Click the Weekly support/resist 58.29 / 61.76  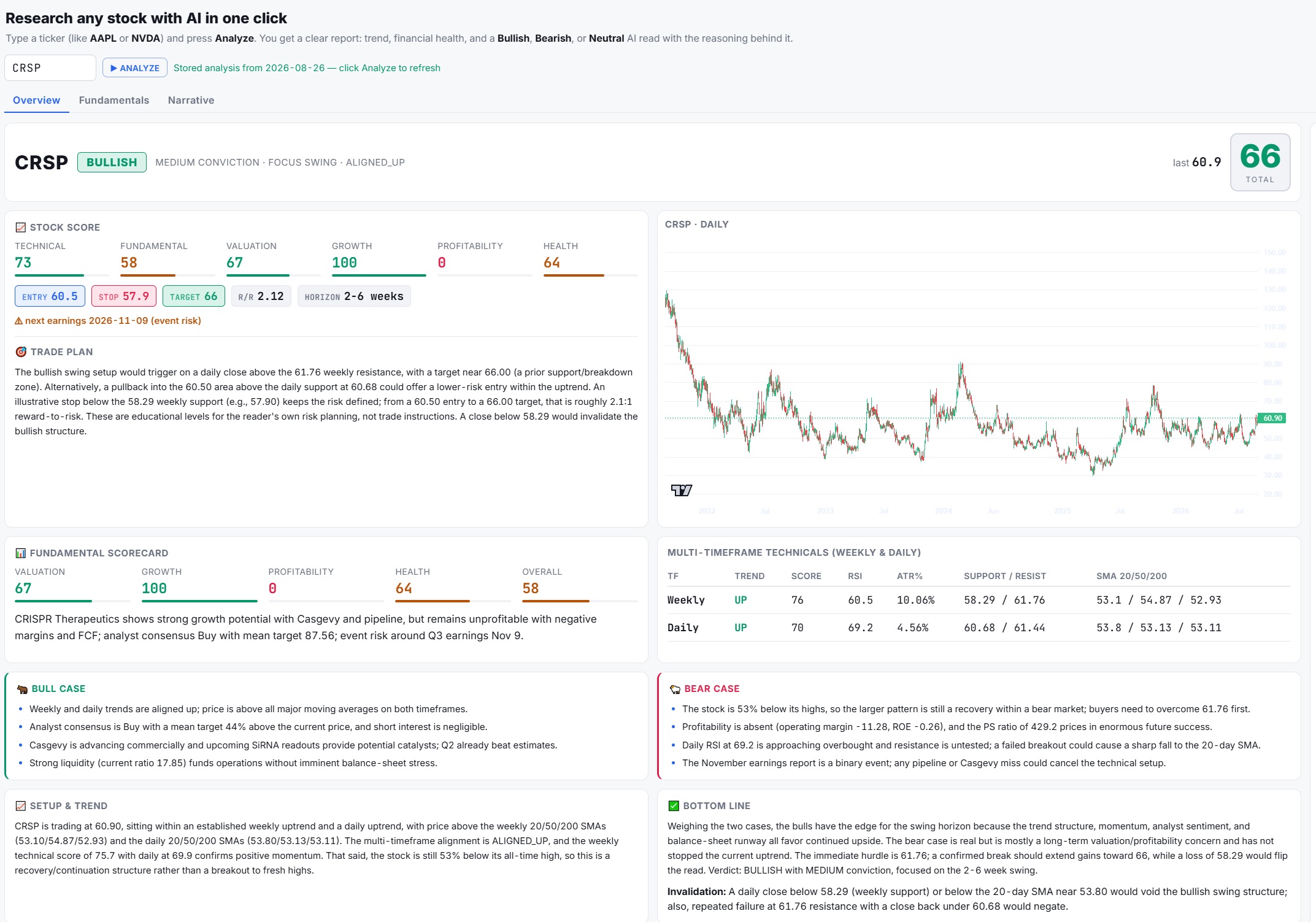click(1004, 600)
